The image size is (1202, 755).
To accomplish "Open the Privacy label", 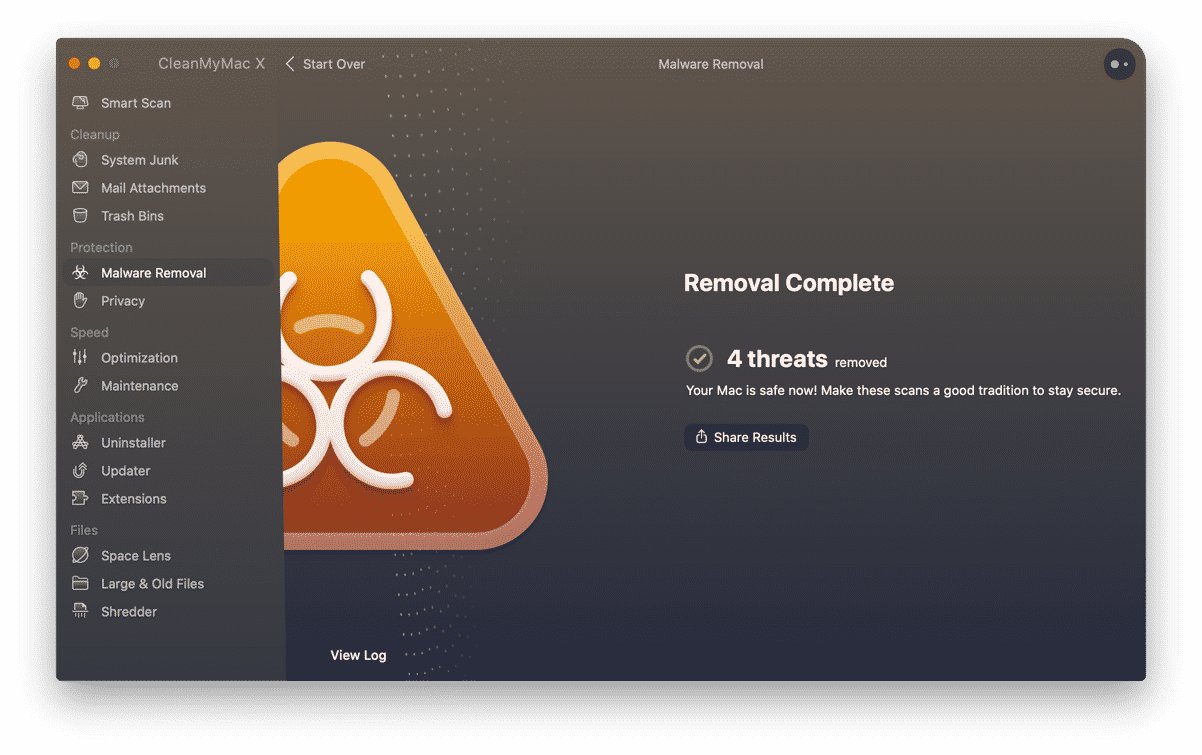I will coord(123,301).
